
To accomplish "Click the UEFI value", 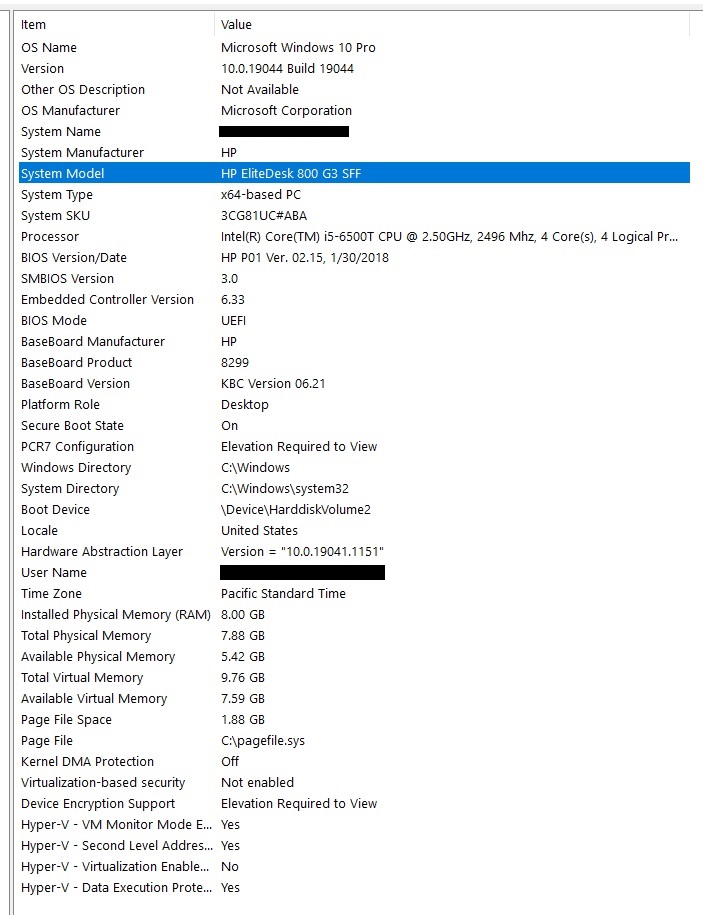I will pos(233,320).
